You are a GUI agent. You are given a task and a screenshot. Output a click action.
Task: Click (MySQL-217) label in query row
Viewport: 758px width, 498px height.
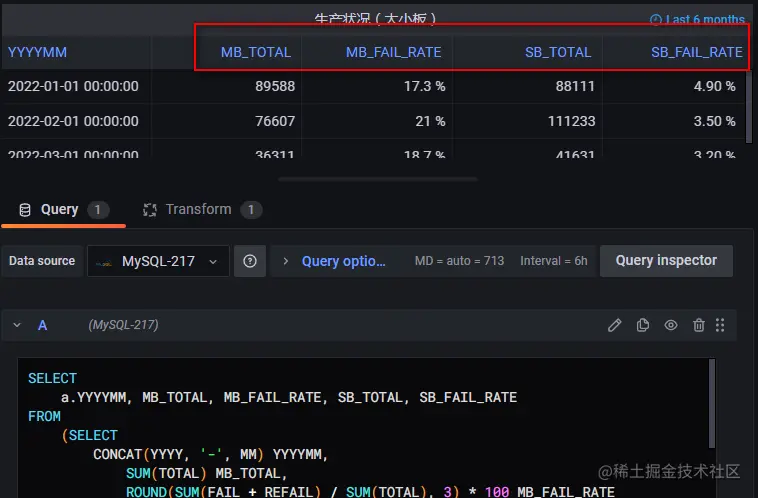pos(123,325)
